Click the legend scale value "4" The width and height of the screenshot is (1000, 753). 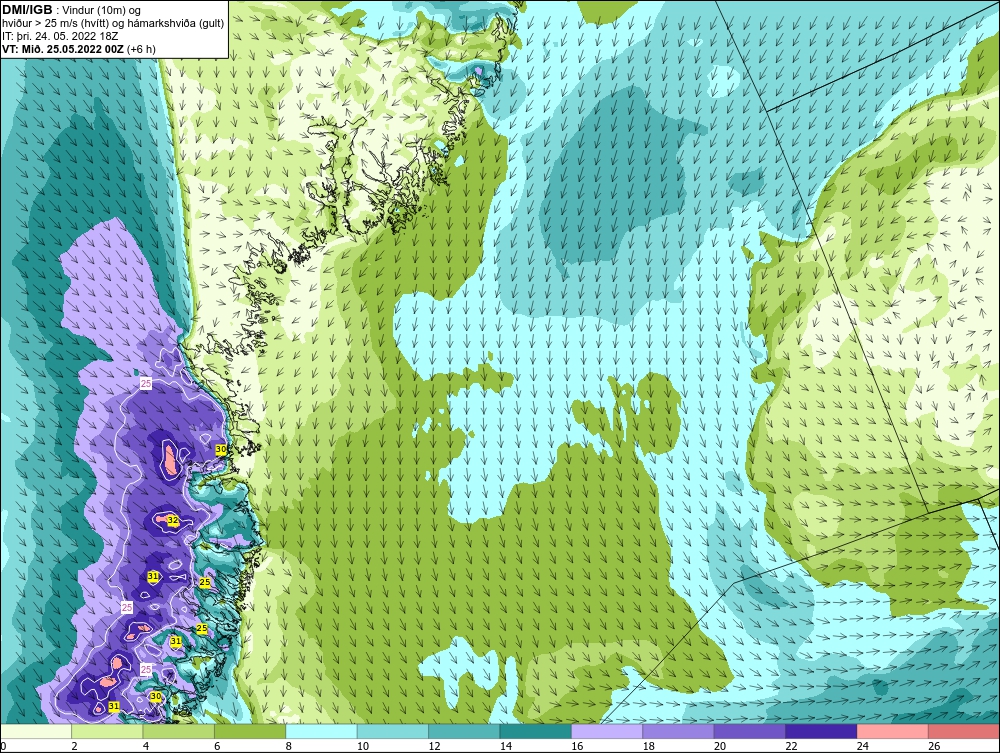pos(146,746)
